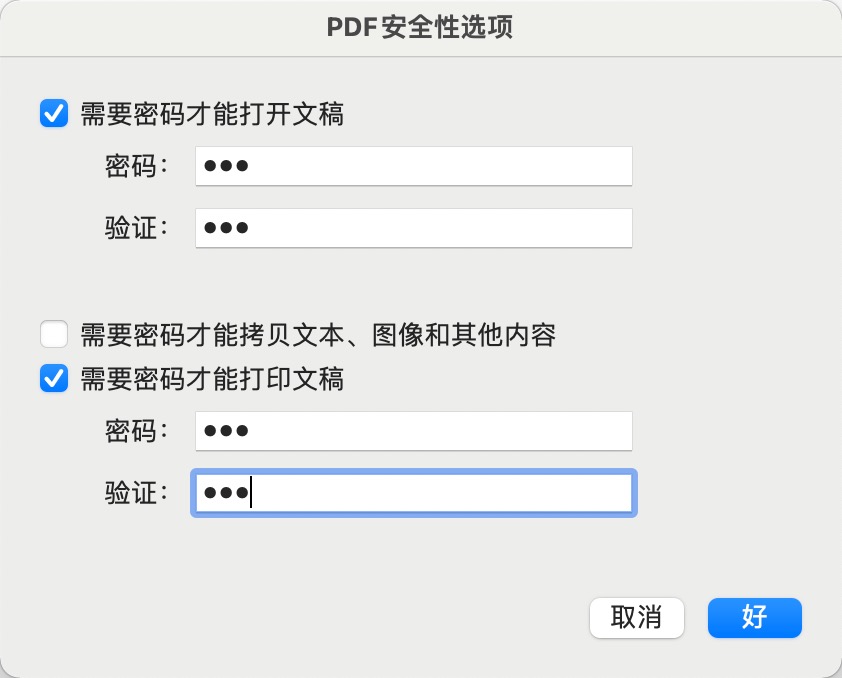842x678 pixels.
Task: Click the 'PDF安全性选项' dialog title
Action: pyautogui.click(x=421, y=28)
